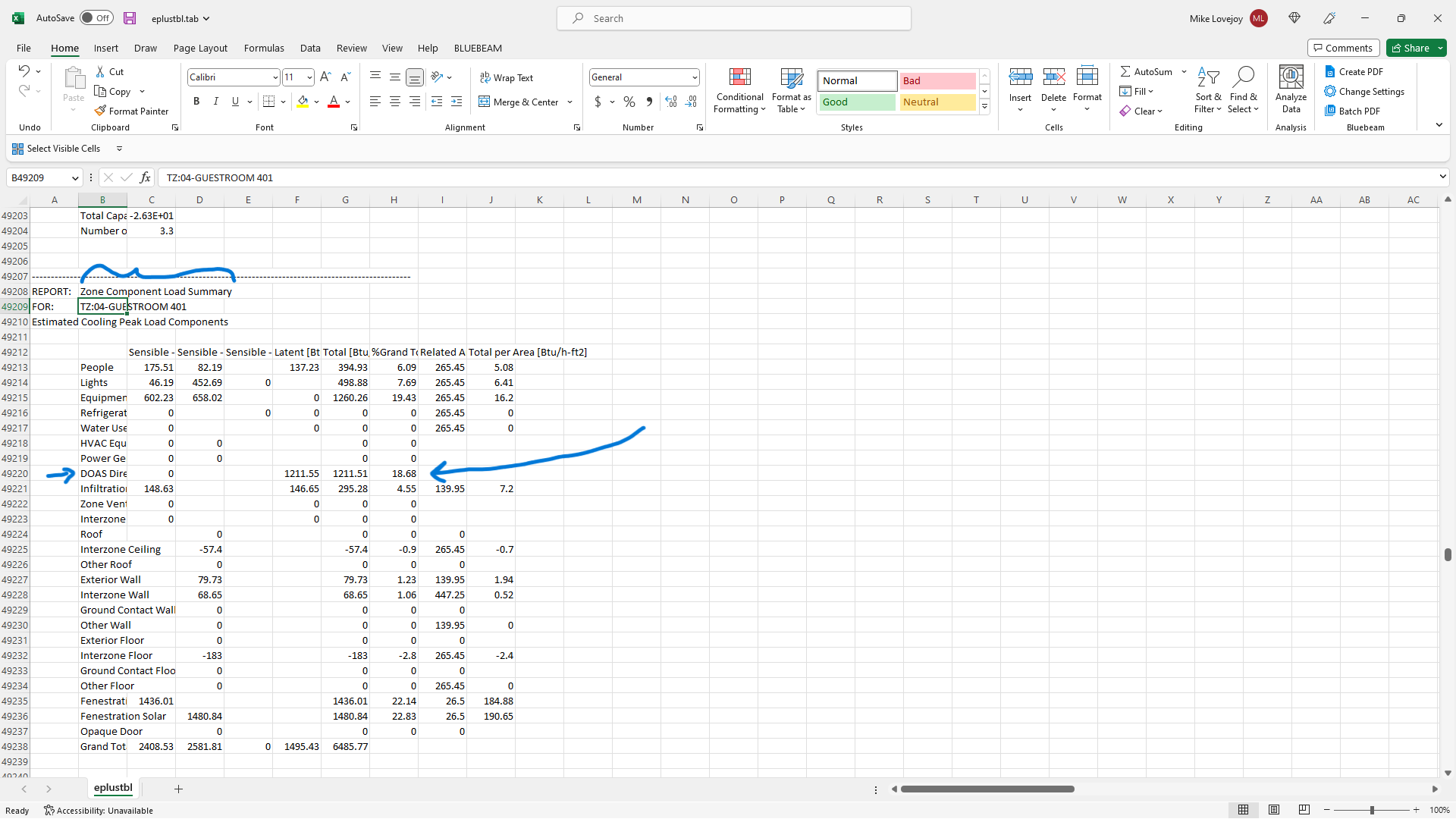Screen dimensions: 1456x819
Task: Toggle bold formatting
Action: [x=196, y=101]
